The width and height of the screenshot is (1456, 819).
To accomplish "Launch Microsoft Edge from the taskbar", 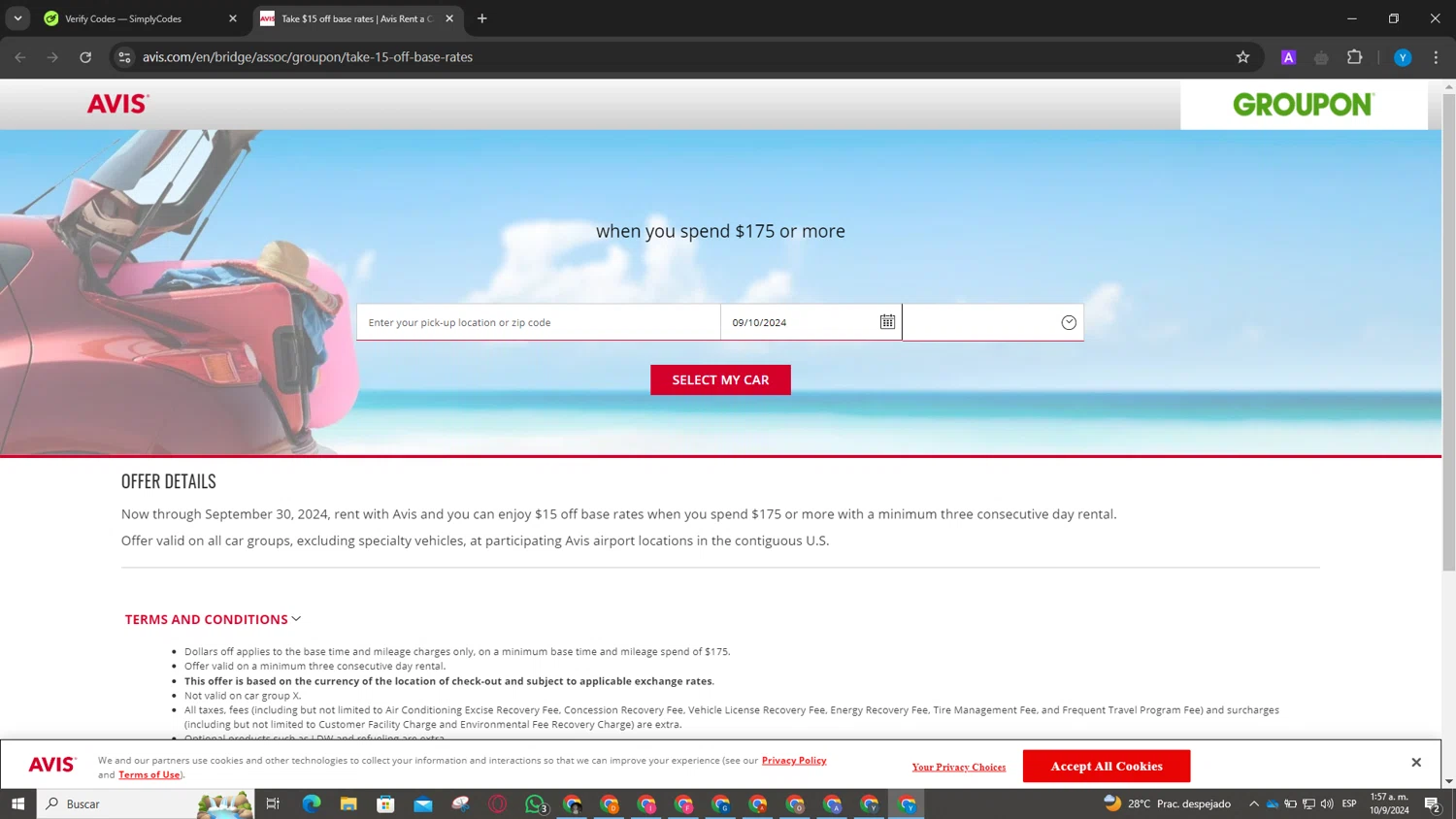I will [311, 803].
